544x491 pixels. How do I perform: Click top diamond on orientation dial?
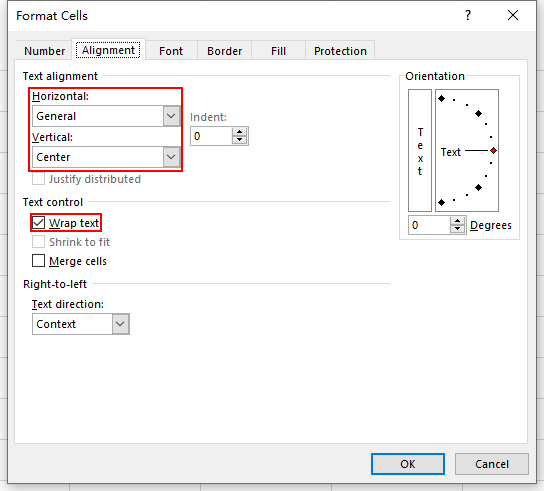pyautogui.click(x=441, y=99)
